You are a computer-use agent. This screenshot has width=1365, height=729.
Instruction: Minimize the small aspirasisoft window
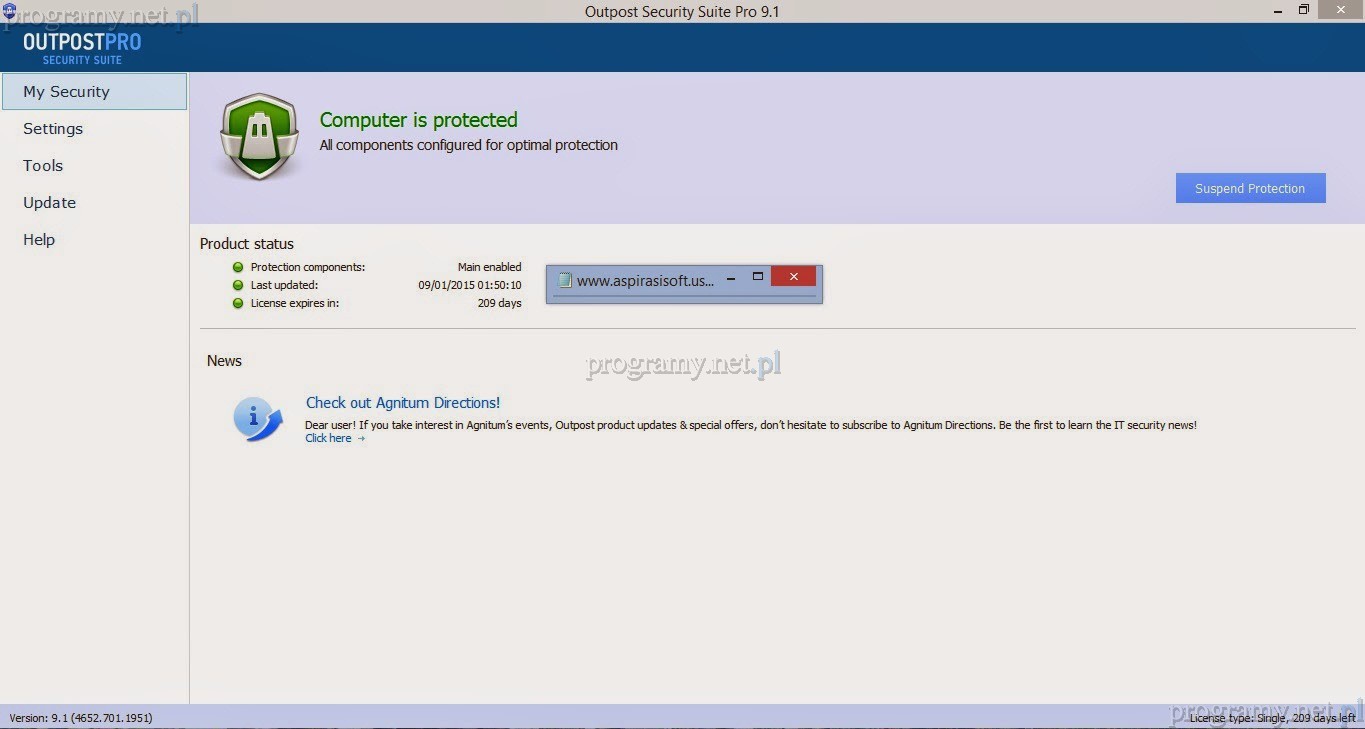[731, 277]
